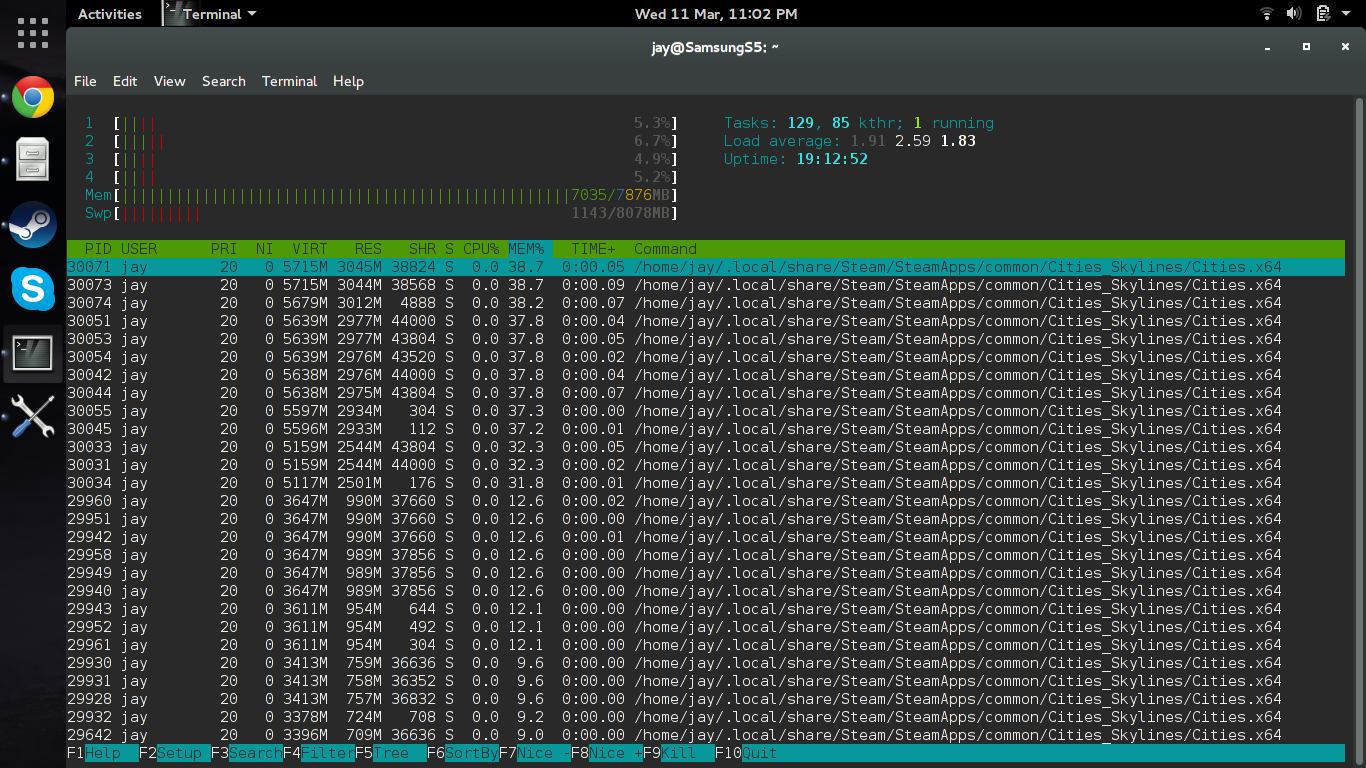Launch Steam from the dock
The image size is (1366, 768).
33,225
